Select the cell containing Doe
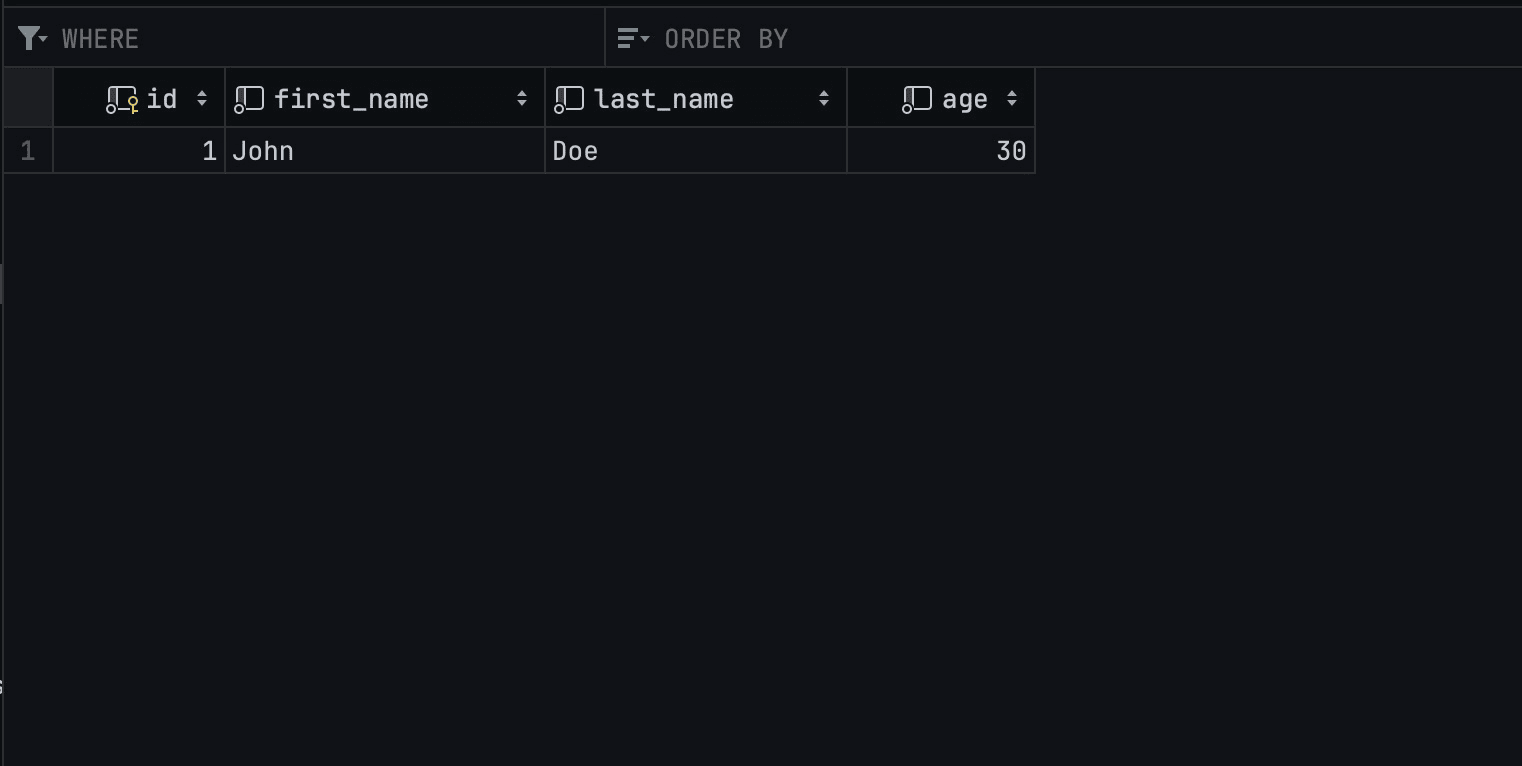Image resolution: width=1522 pixels, height=766 pixels. [696, 151]
